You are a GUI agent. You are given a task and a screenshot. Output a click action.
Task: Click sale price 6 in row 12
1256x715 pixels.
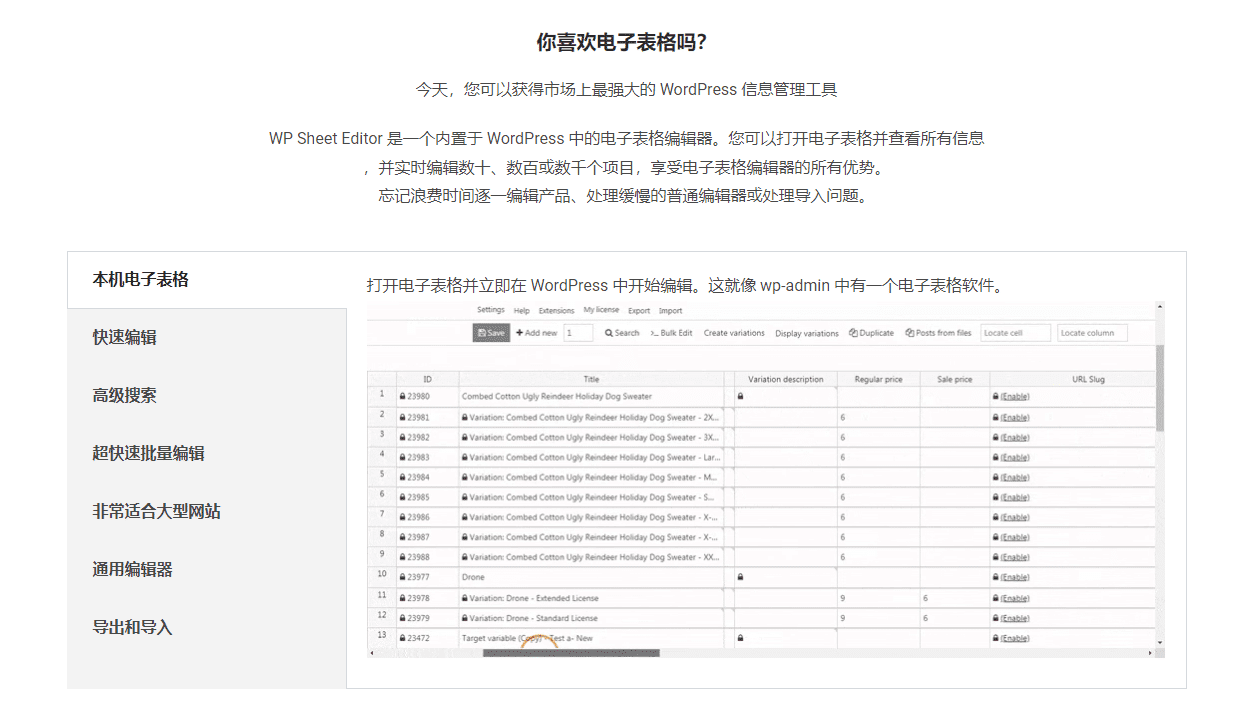click(x=955, y=618)
